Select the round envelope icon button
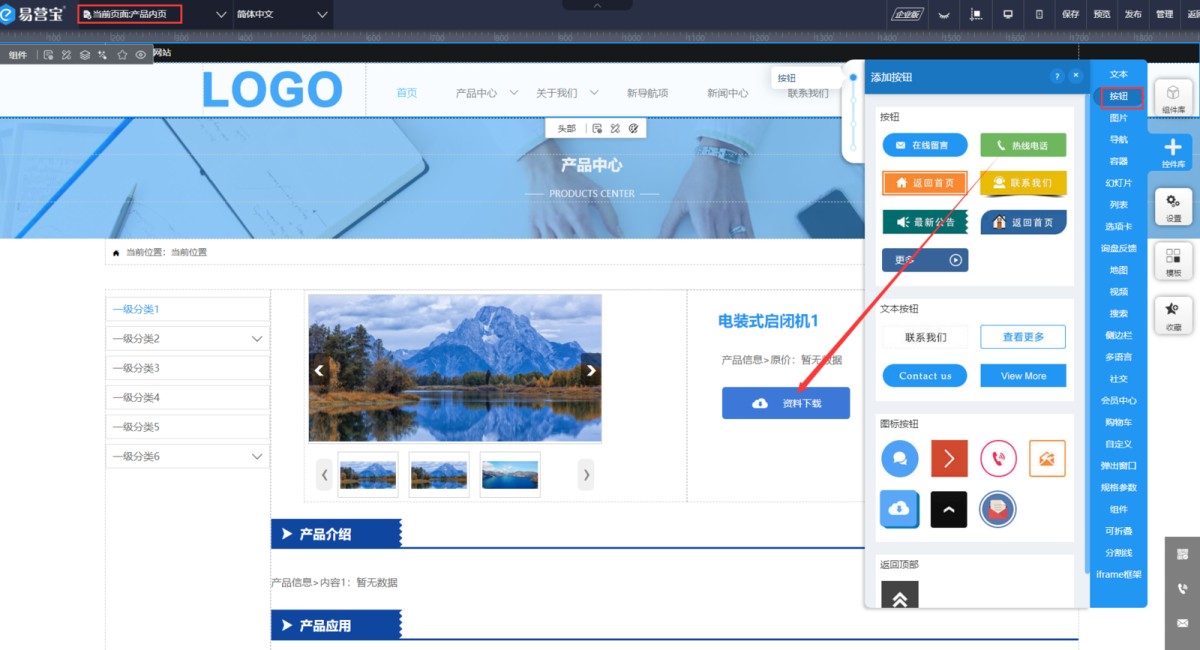The width and height of the screenshot is (1200, 650). tap(998, 509)
